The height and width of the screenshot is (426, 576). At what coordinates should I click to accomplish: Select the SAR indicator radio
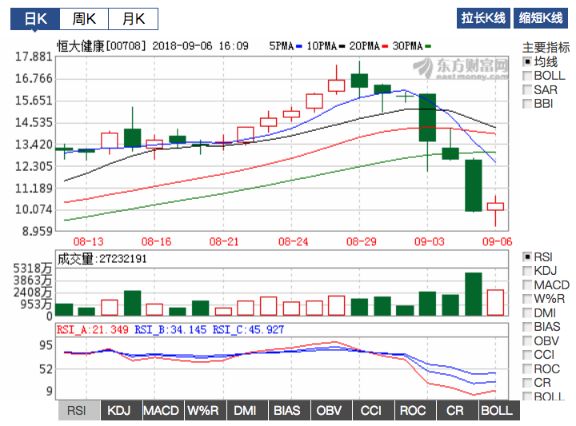(x=527, y=90)
